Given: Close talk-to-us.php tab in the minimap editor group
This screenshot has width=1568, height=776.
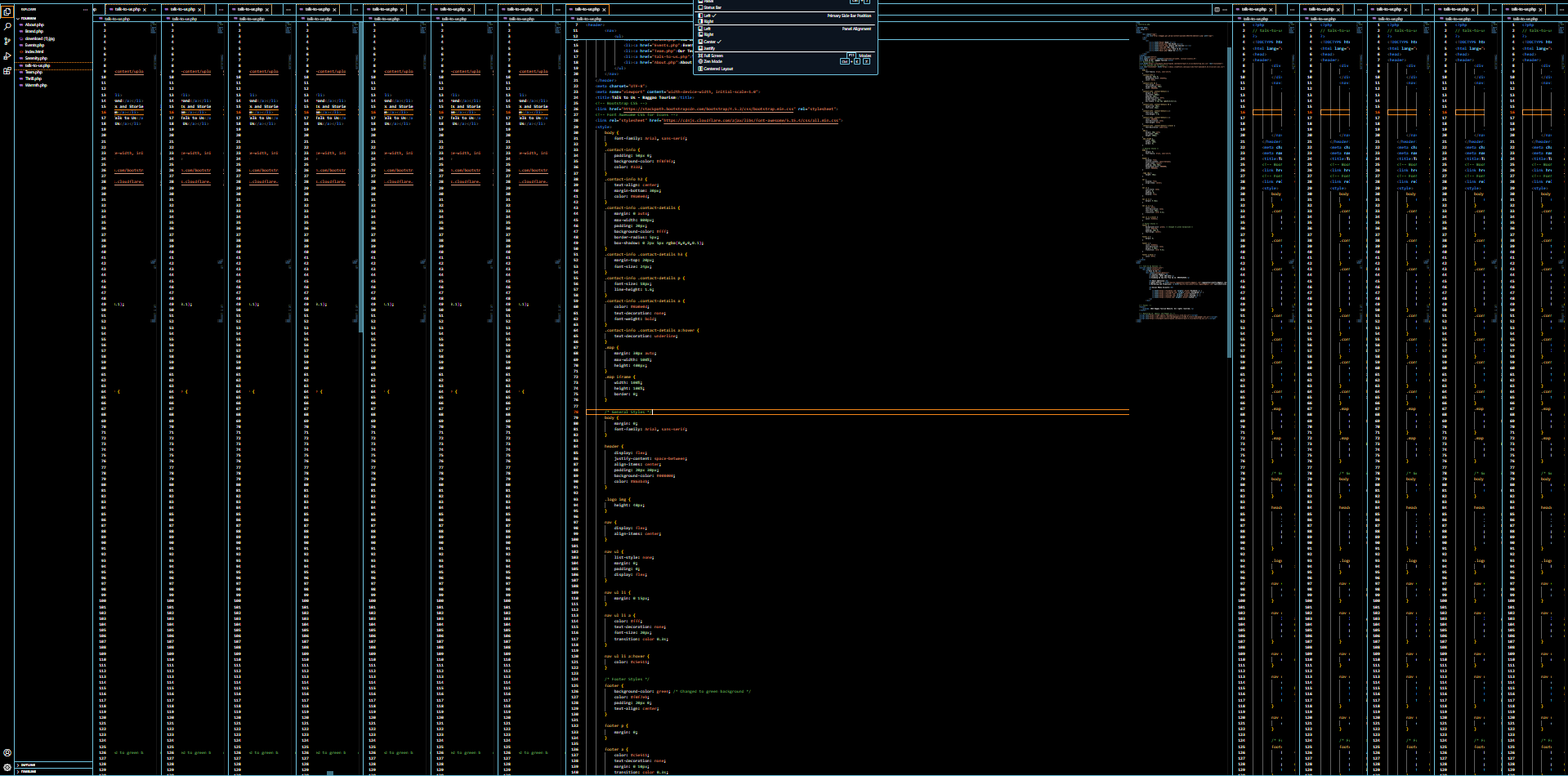Looking at the screenshot, I should click(605, 10).
